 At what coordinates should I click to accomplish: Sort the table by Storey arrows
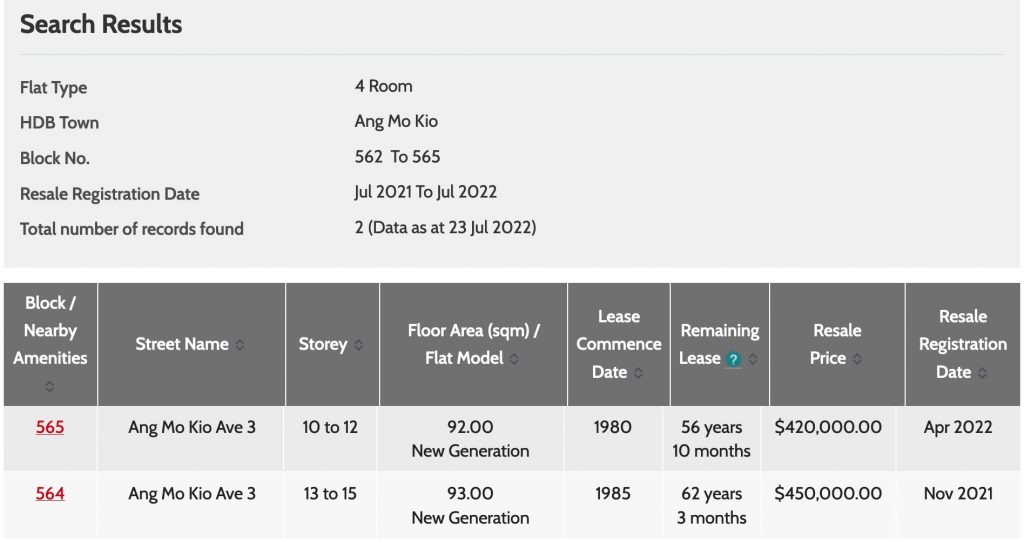(x=358, y=345)
